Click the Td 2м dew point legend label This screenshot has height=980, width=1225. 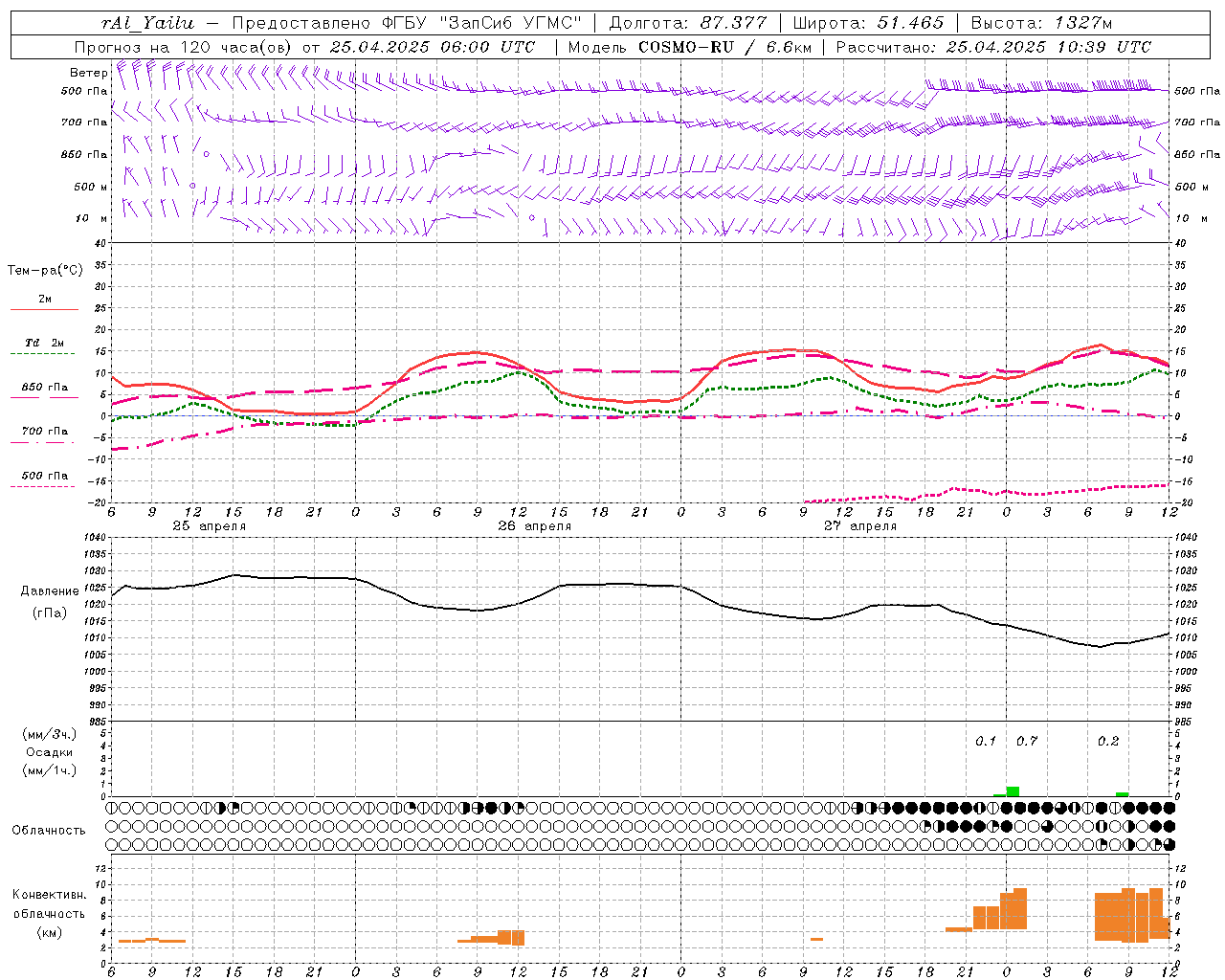(44, 343)
